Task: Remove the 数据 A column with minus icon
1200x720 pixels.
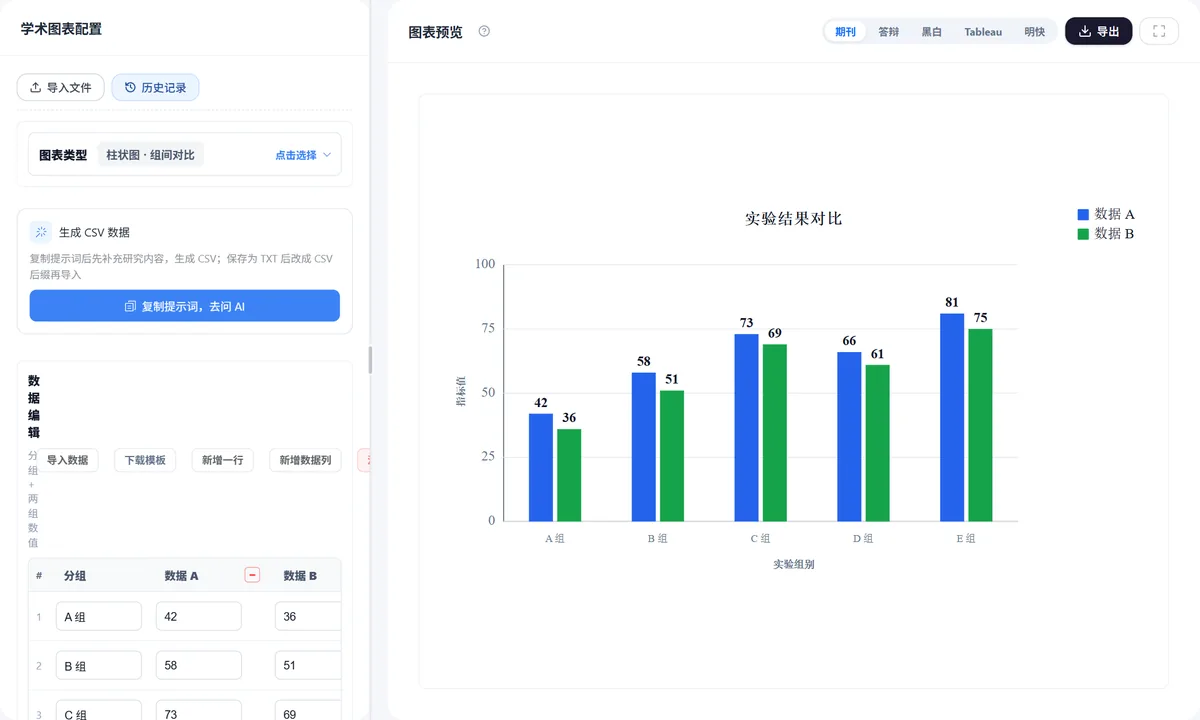Action: click(x=252, y=575)
